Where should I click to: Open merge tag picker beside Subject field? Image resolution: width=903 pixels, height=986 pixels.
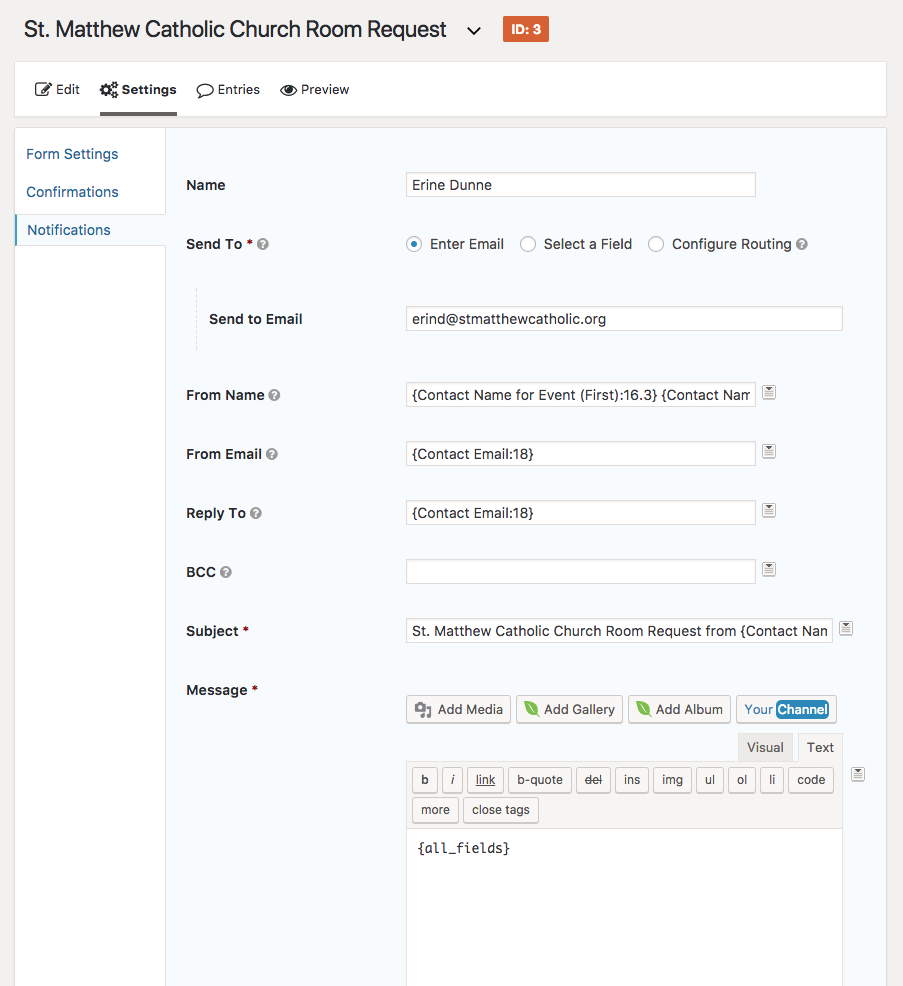(x=846, y=629)
